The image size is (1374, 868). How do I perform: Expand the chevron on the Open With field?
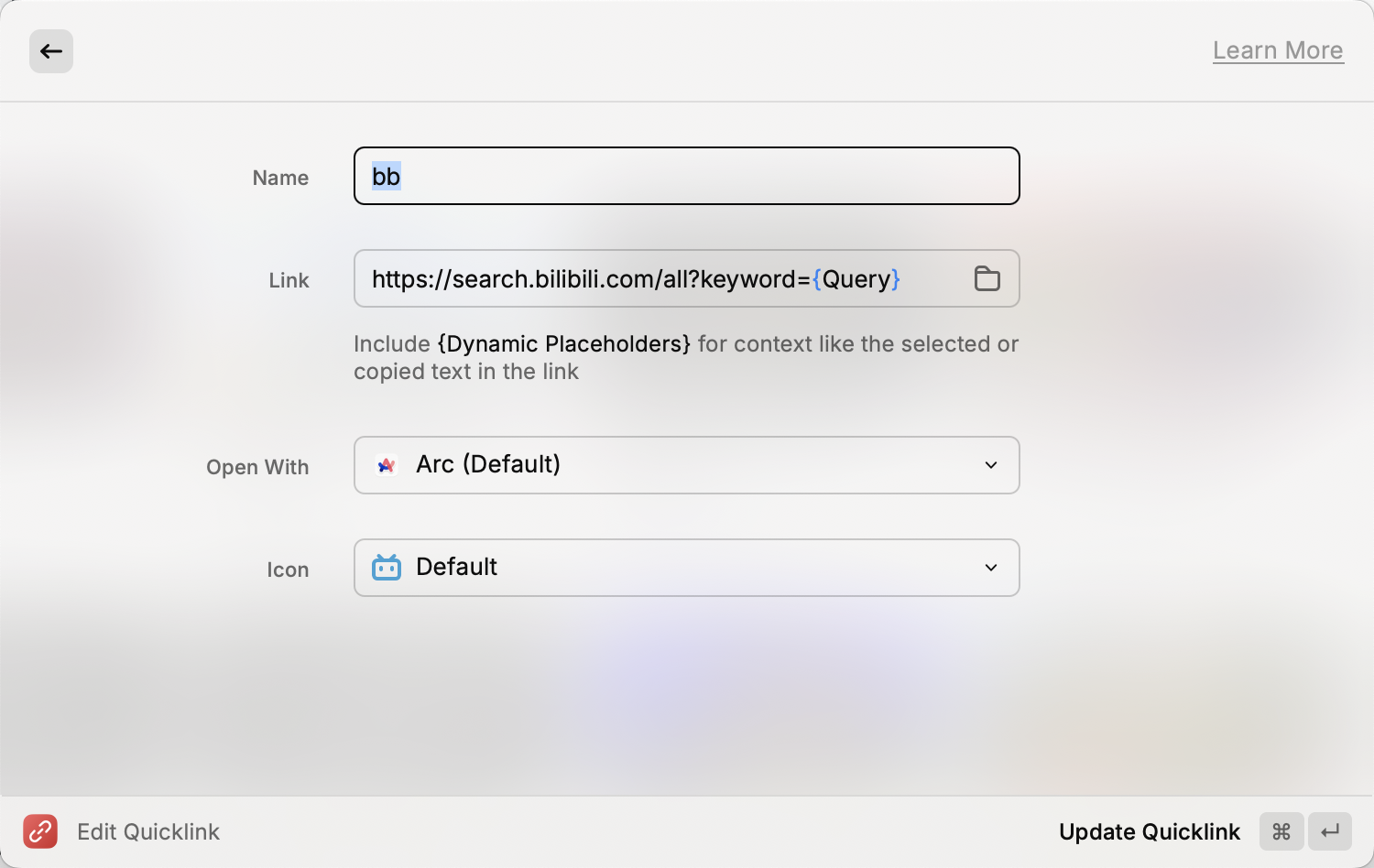coord(990,465)
